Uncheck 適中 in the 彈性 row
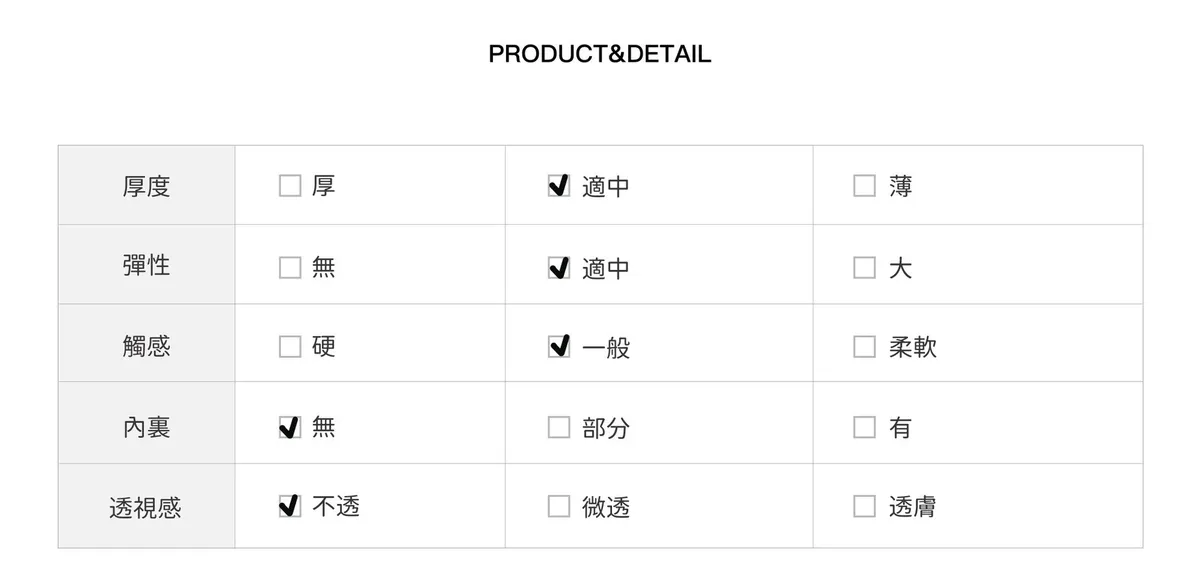Image resolution: width=1200 pixels, height=576 pixels. click(x=559, y=267)
